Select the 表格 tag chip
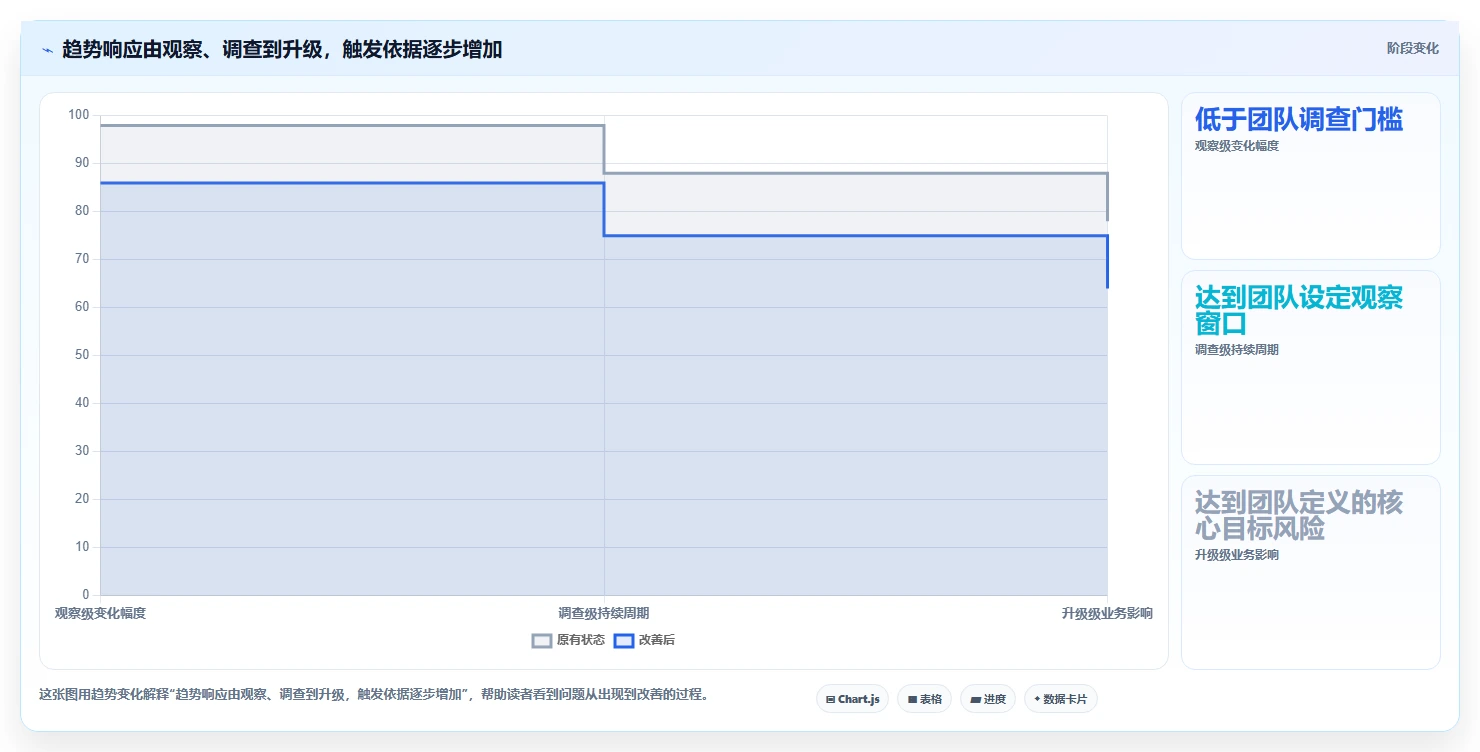 [924, 699]
